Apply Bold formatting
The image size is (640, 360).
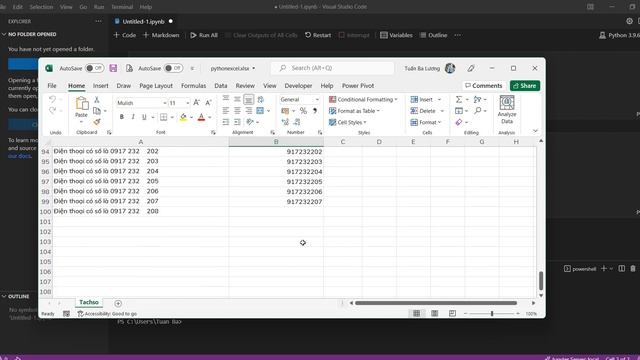coord(122,117)
